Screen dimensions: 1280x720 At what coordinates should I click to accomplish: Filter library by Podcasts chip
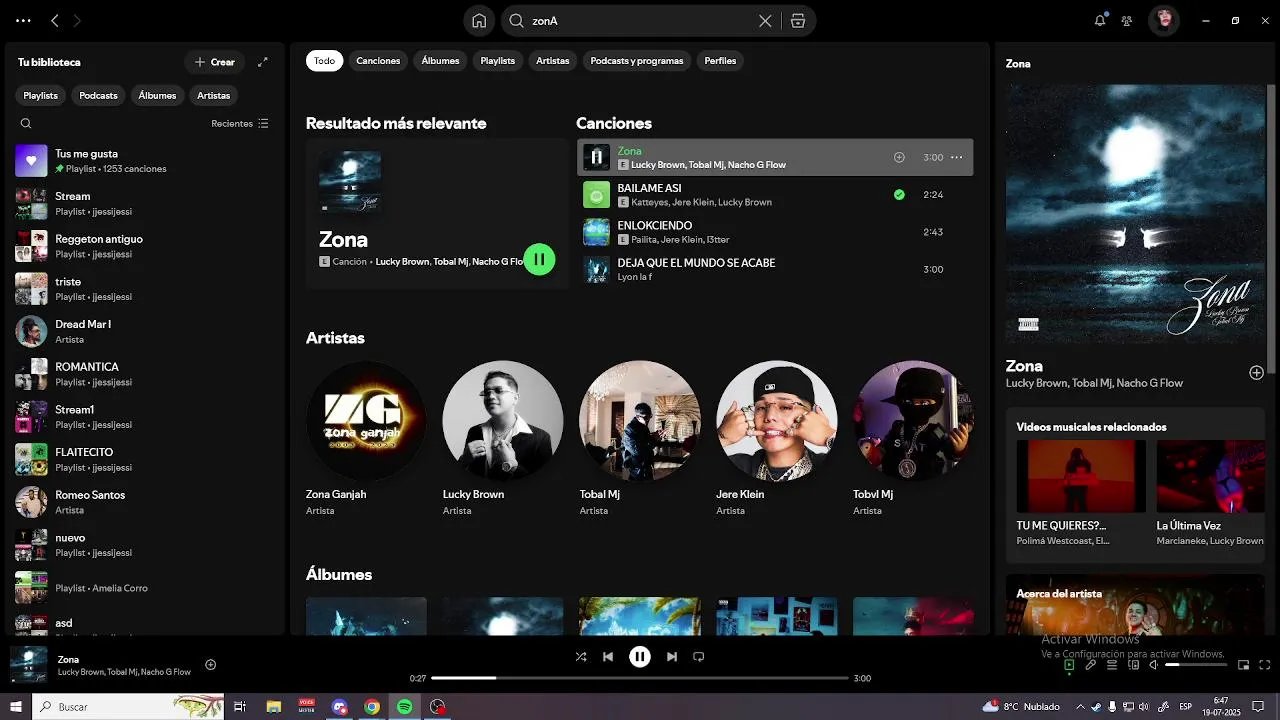98,95
